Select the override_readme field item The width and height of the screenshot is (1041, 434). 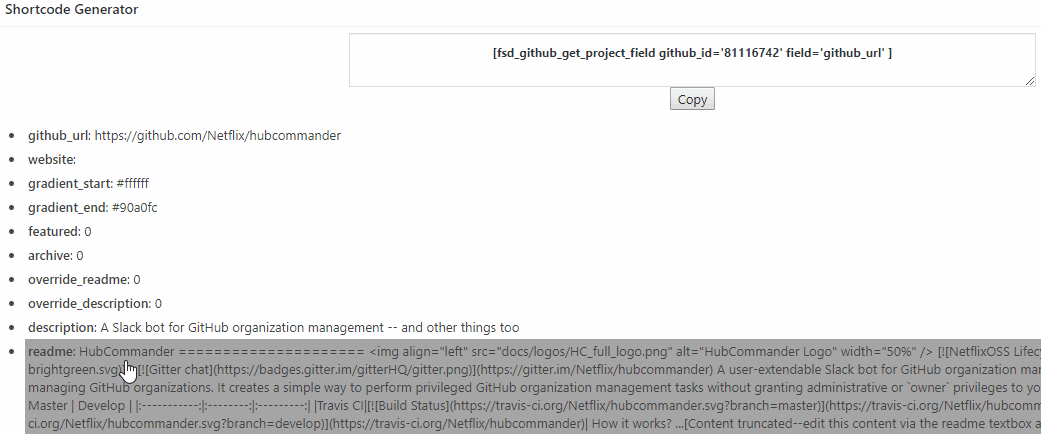[x=84, y=279]
